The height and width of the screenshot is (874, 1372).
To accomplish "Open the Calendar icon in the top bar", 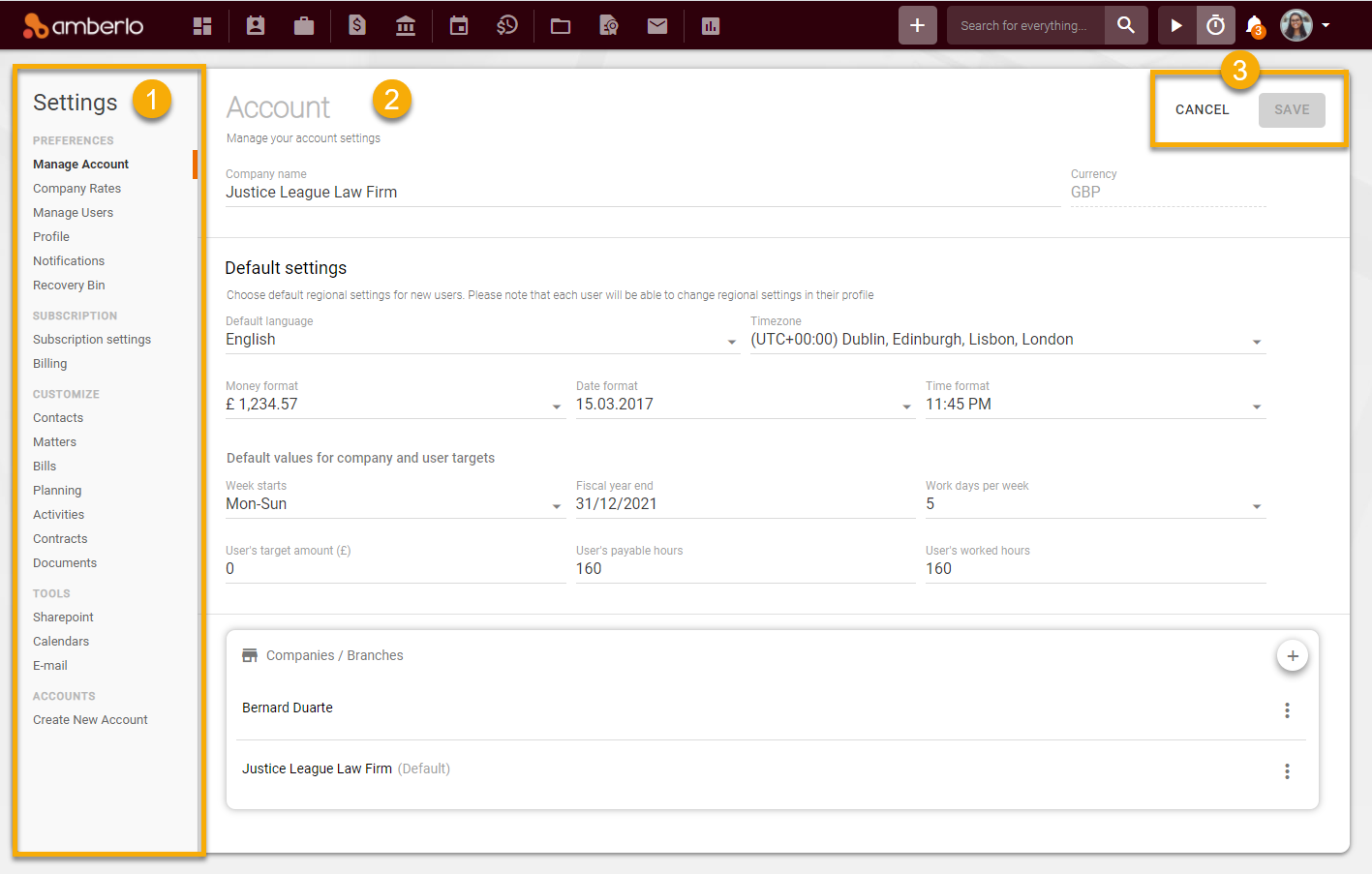I will coord(458,25).
